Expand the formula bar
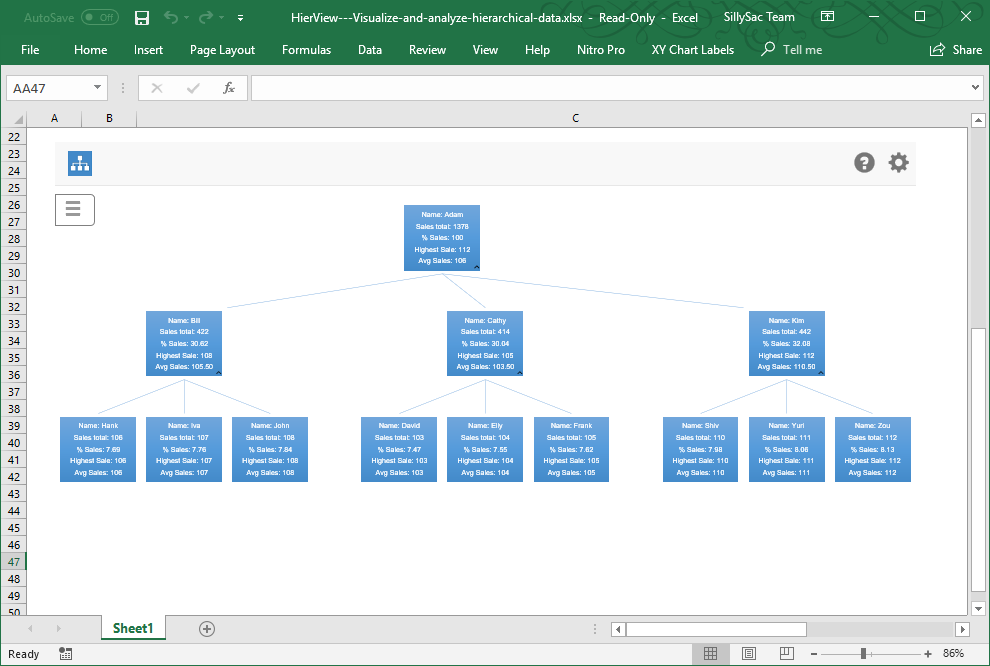The width and height of the screenshot is (990, 666). [x=976, y=88]
